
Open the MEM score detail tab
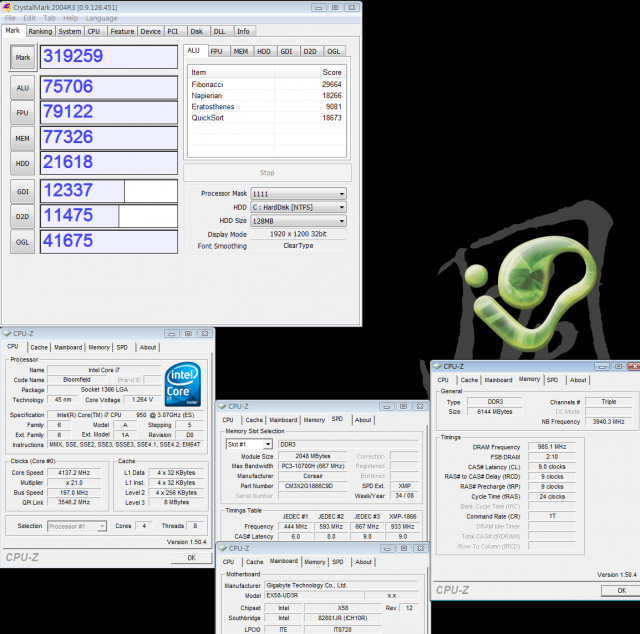pyautogui.click(x=241, y=51)
